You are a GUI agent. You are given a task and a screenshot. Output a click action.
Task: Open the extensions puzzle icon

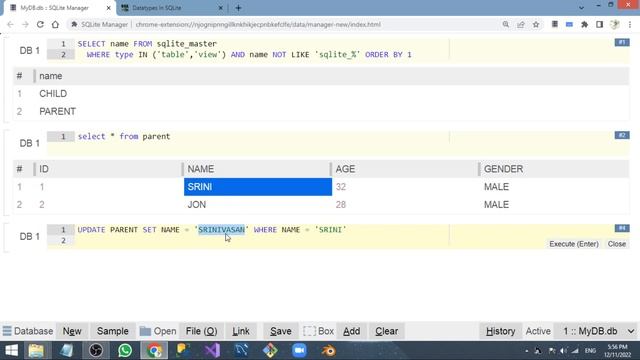point(584,24)
